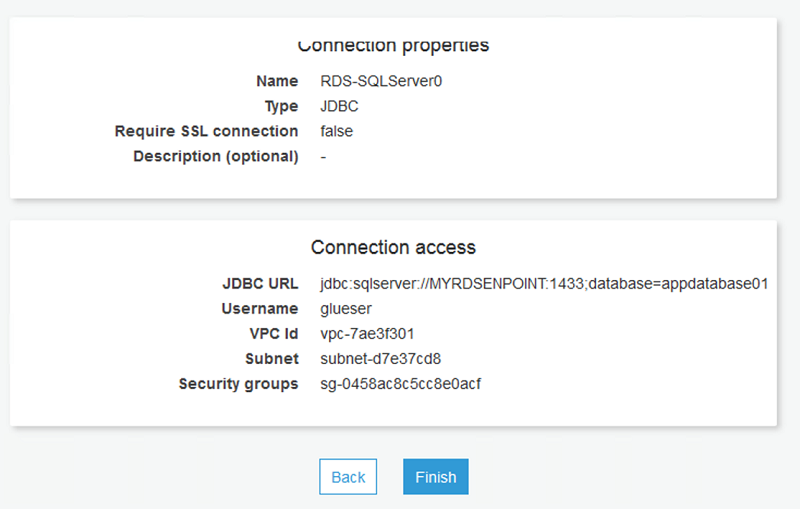Select the connection name RDS-SQLServer0
800x509 pixels.
click(x=381, y=81)
